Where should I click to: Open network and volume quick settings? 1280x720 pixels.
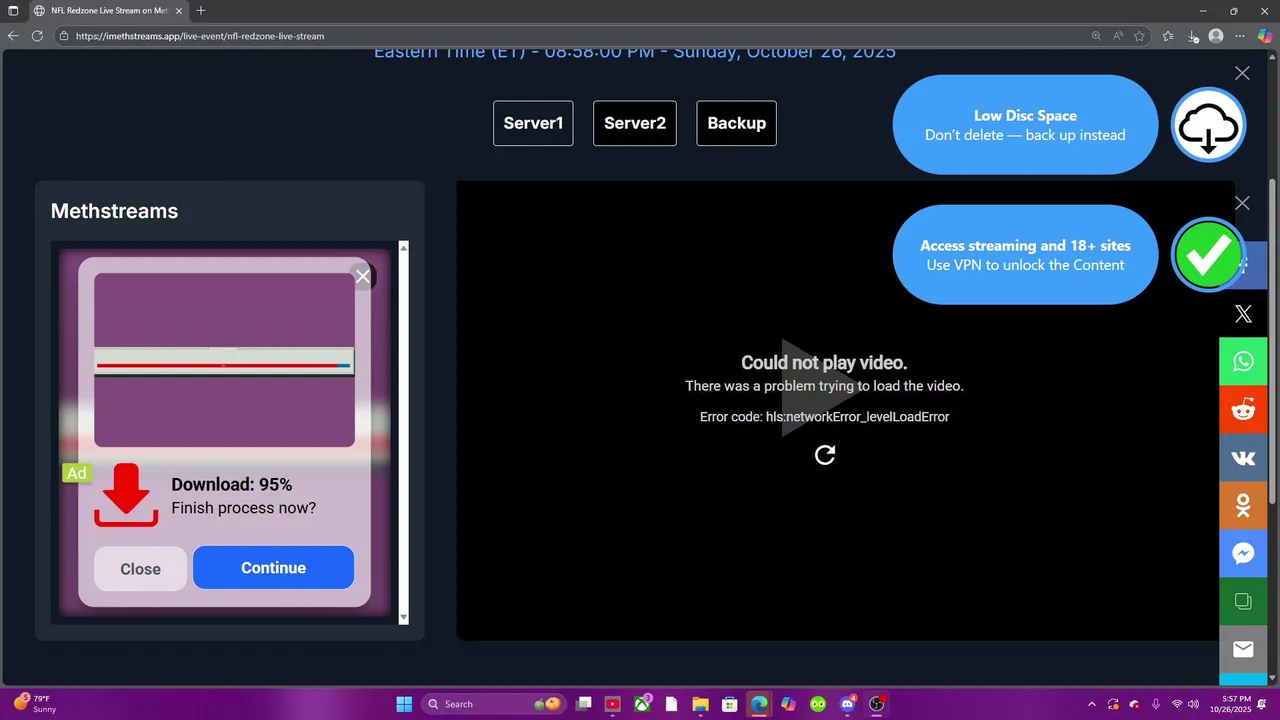click(1187, 704)
